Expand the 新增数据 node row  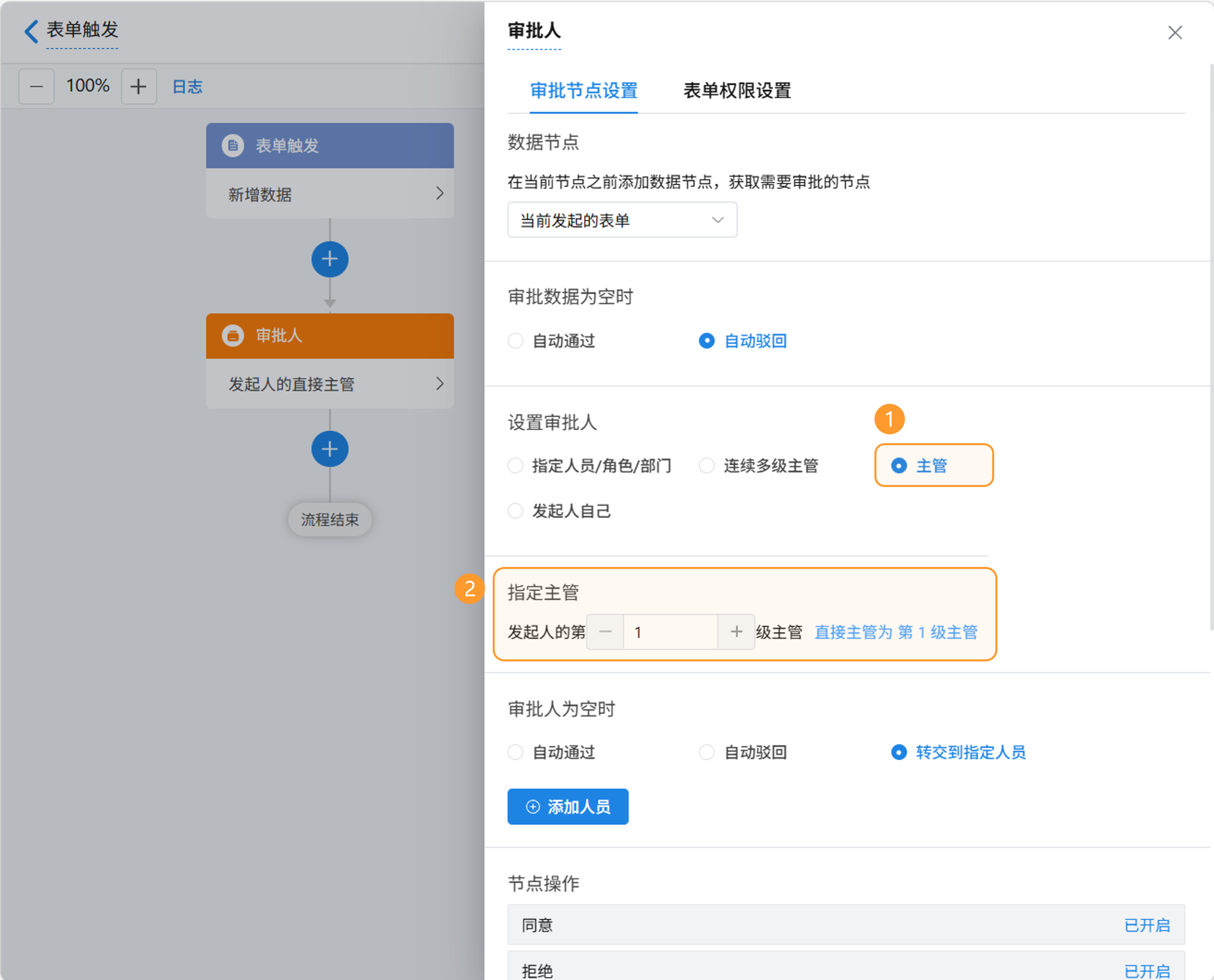(x=330, y=194)
